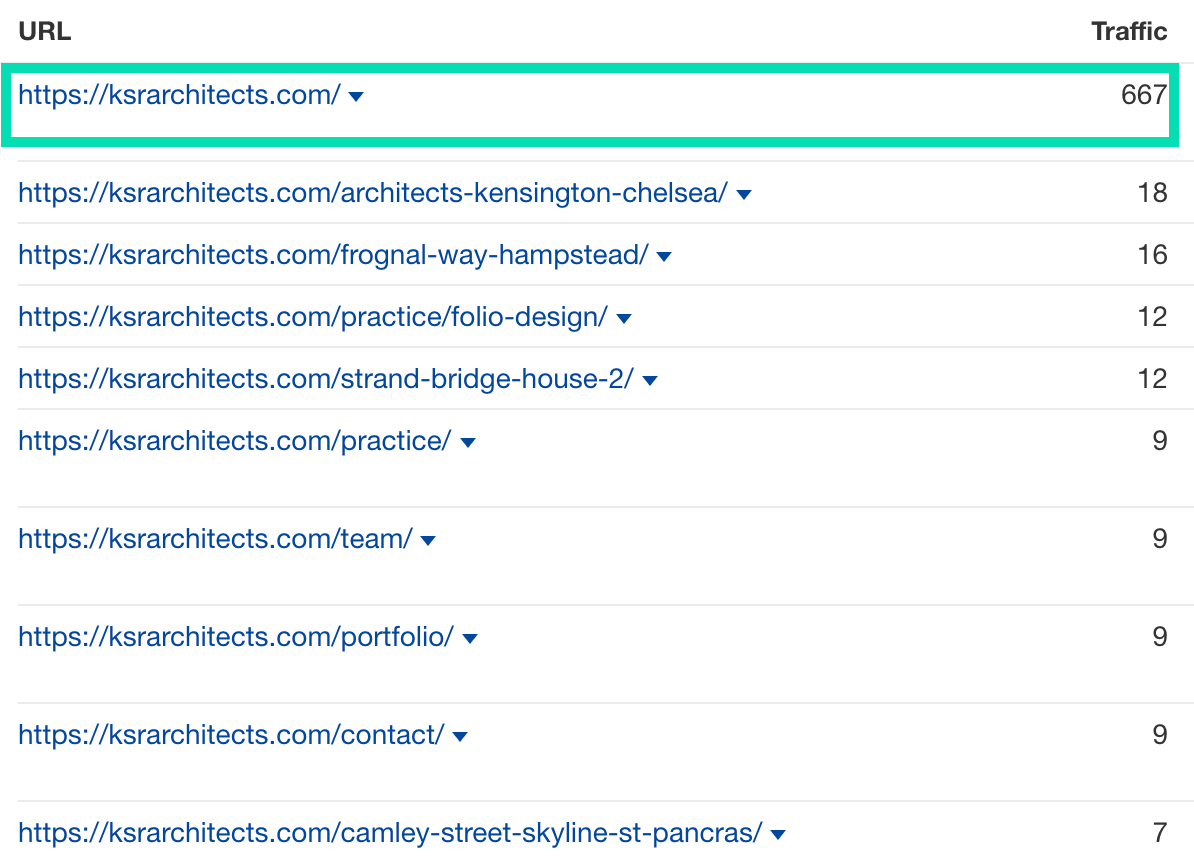Open the ksrarchitects.com/portfolio/ URL link

click(236, 637)
